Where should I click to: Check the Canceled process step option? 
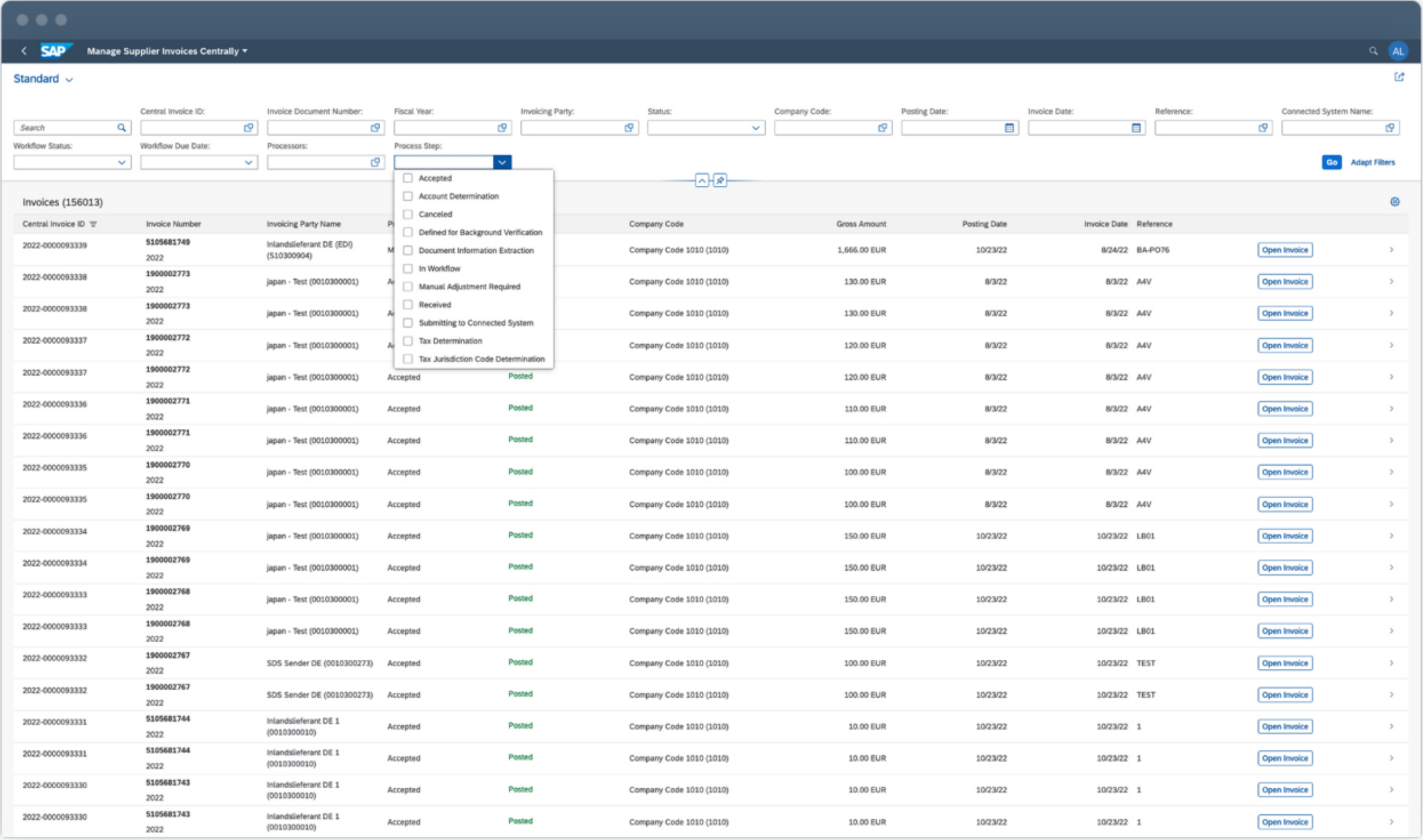[408, 214]
